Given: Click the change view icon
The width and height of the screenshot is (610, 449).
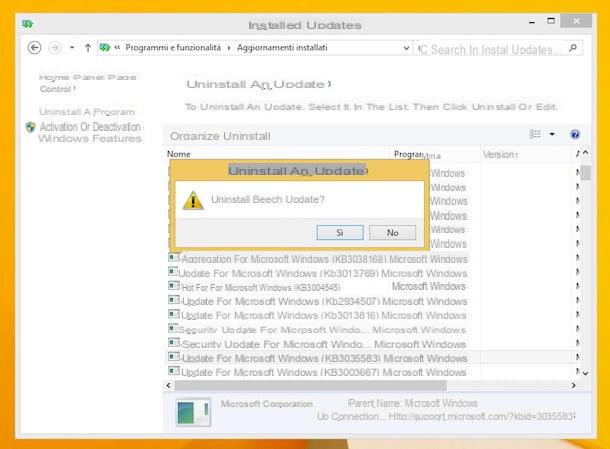Looking at the screenshot, I should (535, 134).
